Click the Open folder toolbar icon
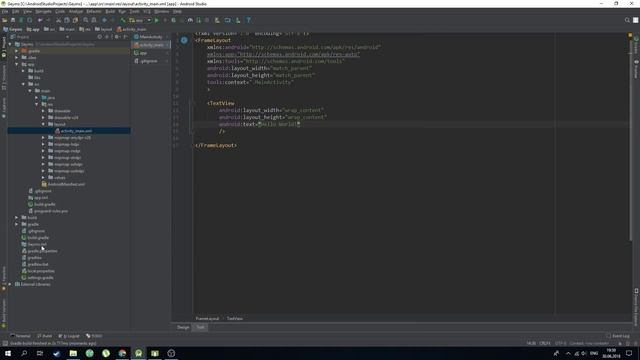 coord(4,20)
